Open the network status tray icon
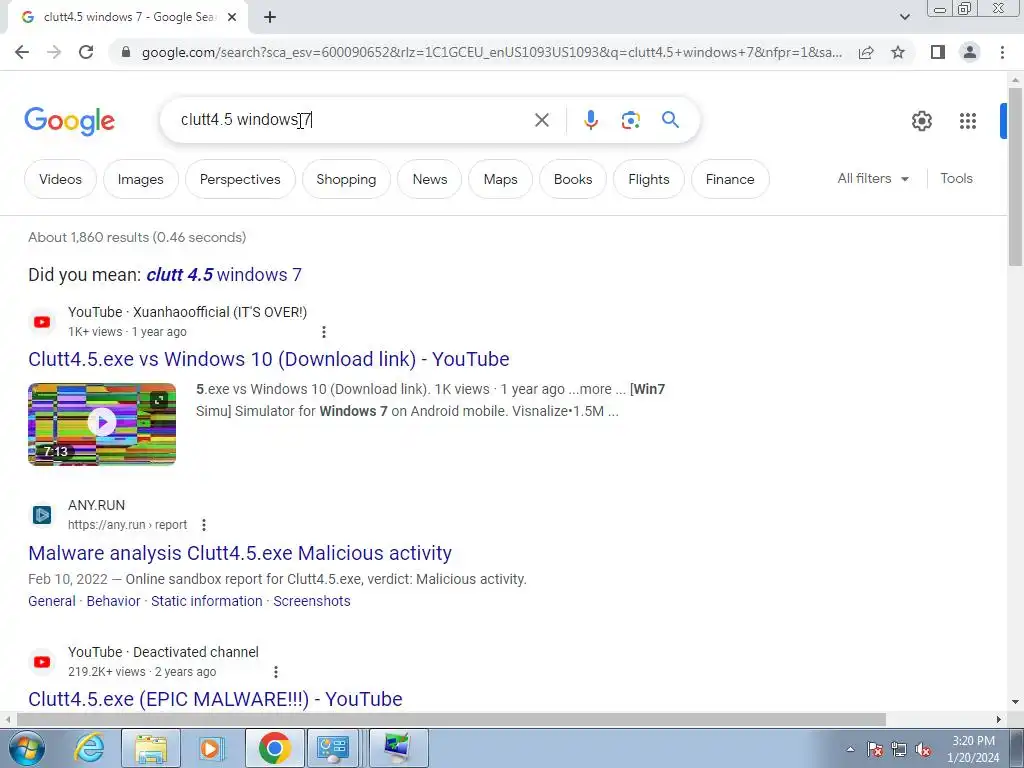The height and width of the screenshot is (768, 1024). [x=899, y=749]
